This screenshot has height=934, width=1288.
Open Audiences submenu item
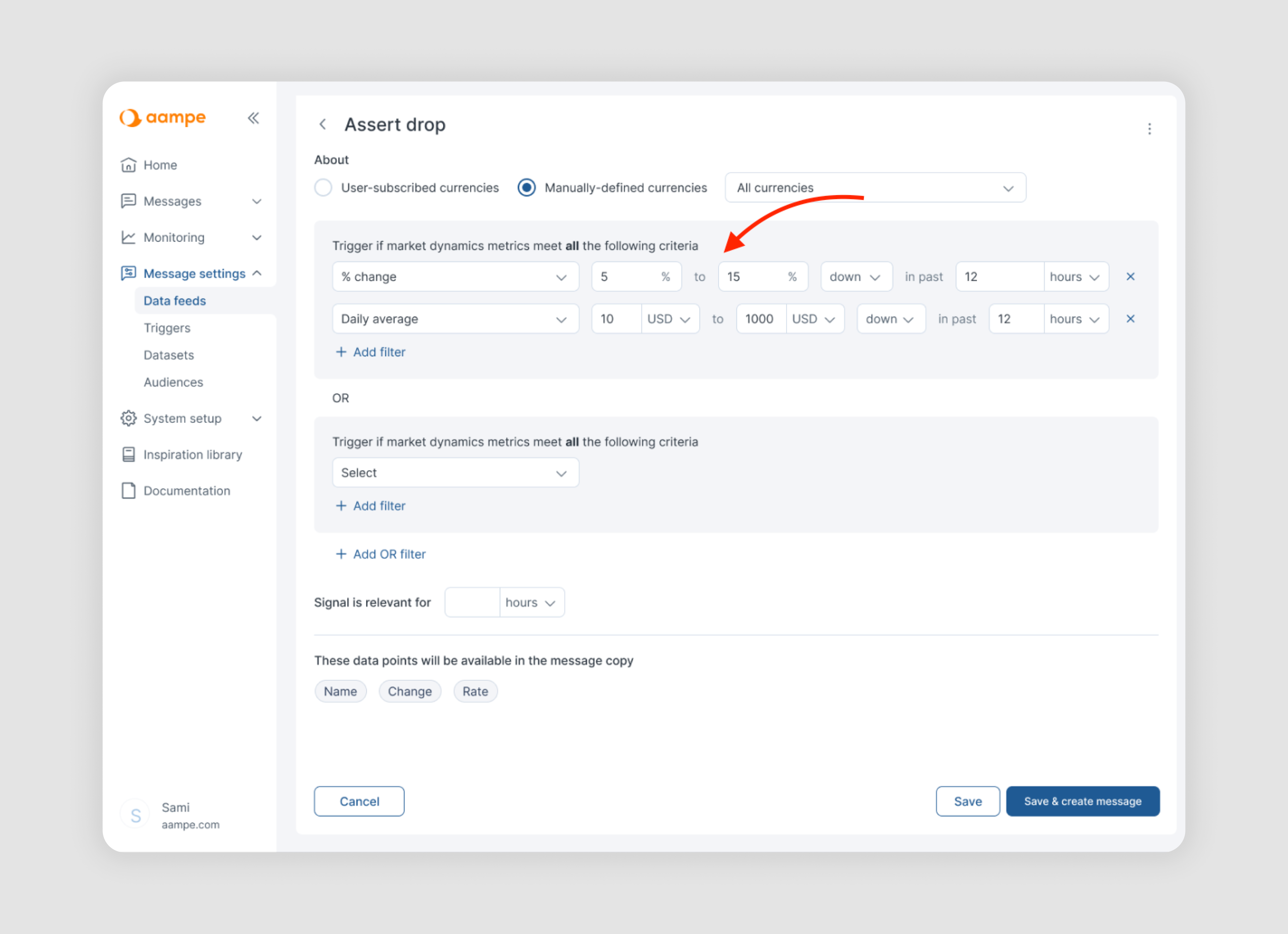[x=173, y=382]
